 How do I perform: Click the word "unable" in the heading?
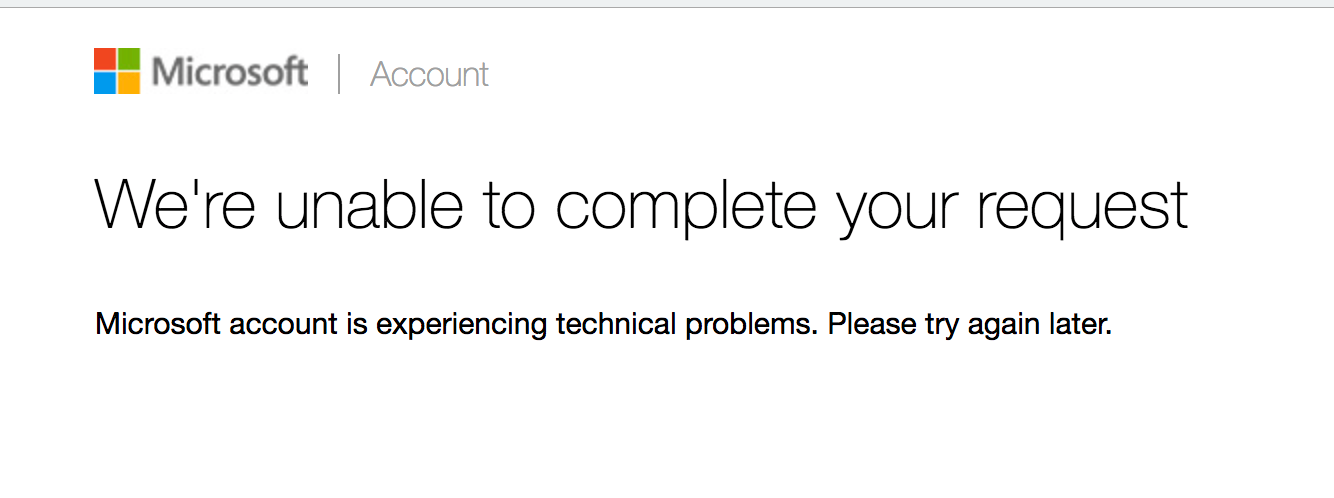tap(369, 204)
